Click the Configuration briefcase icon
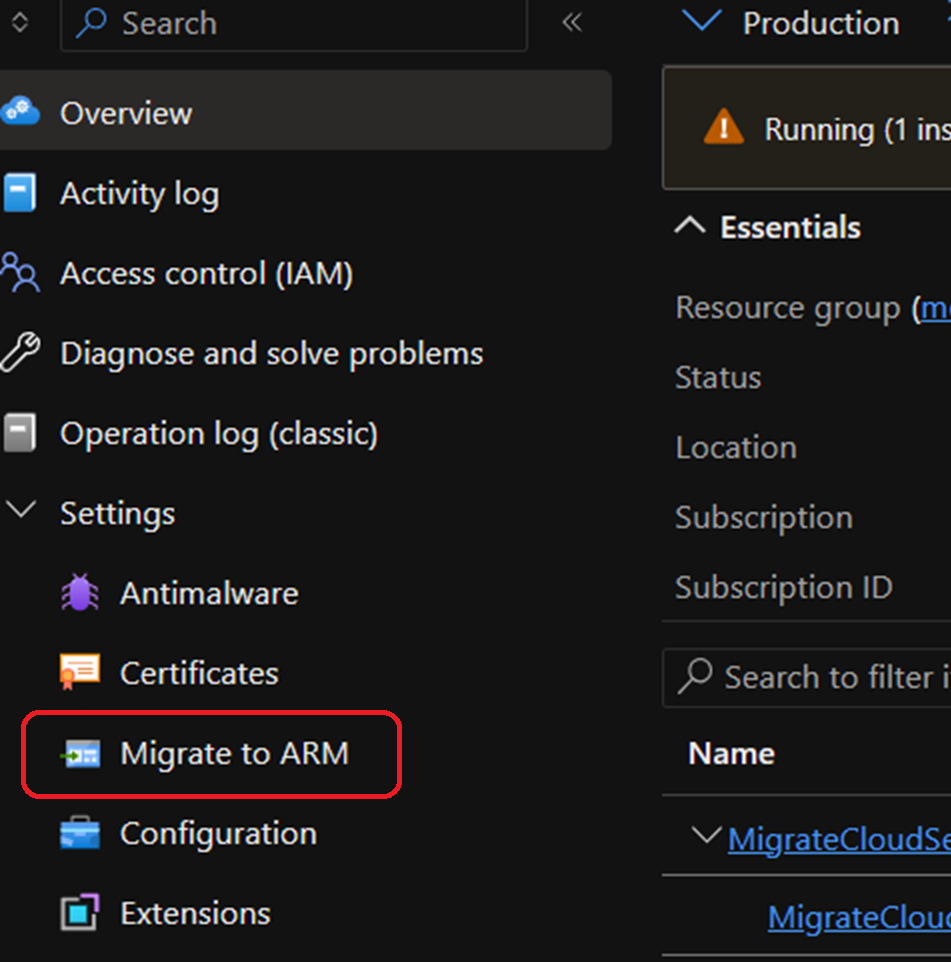This screenshot has height=962, width=951. (80, 833)
